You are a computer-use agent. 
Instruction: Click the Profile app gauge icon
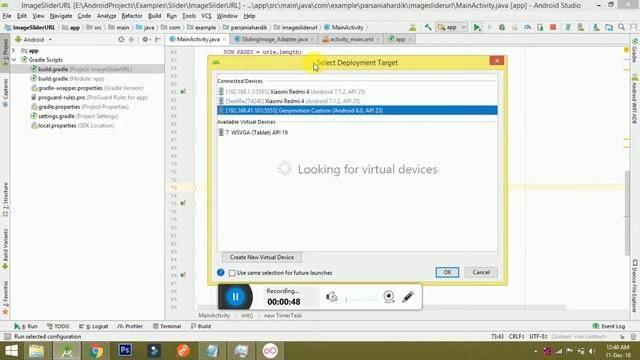click(527, 27)
